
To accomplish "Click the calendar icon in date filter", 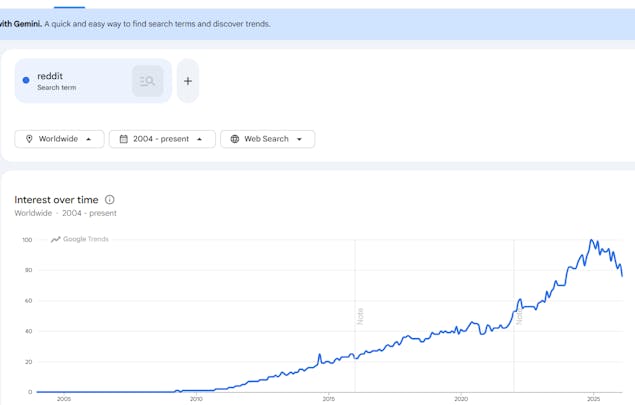I will (123, 139).
